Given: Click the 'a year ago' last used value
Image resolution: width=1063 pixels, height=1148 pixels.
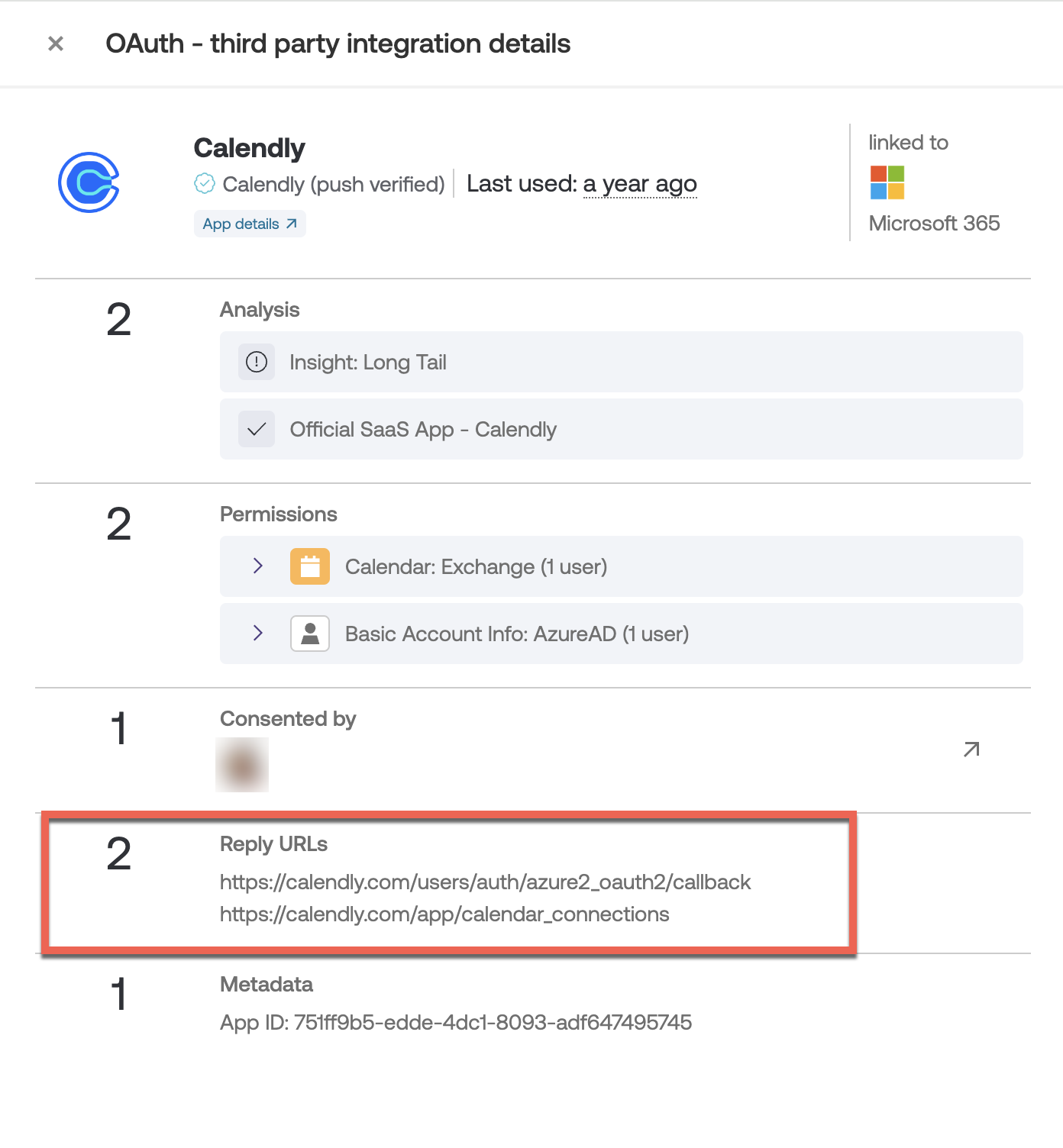Looking at the screenshot, I should click(x=640, y=184).
